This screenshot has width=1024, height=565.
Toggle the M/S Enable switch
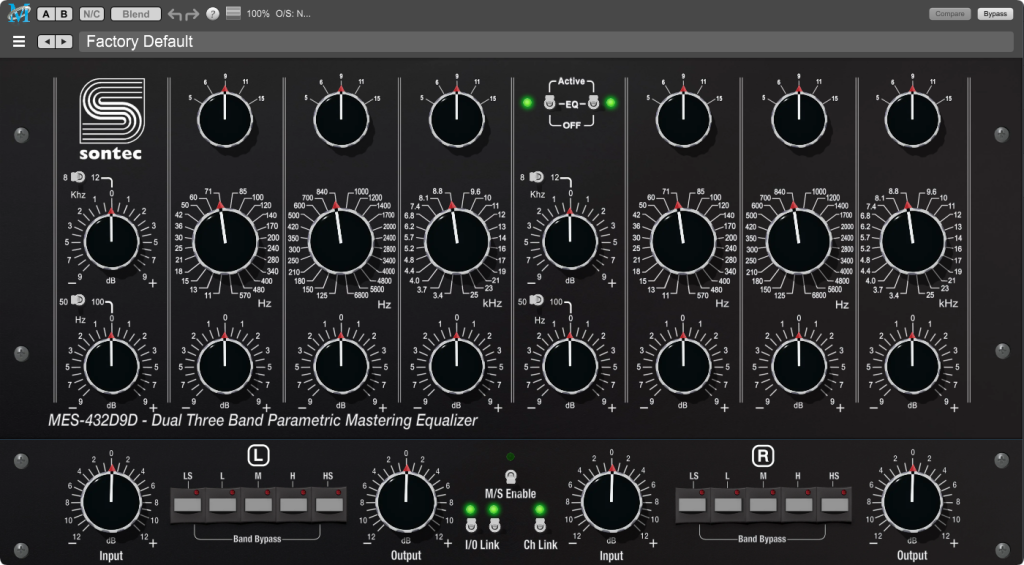(511, 476)
